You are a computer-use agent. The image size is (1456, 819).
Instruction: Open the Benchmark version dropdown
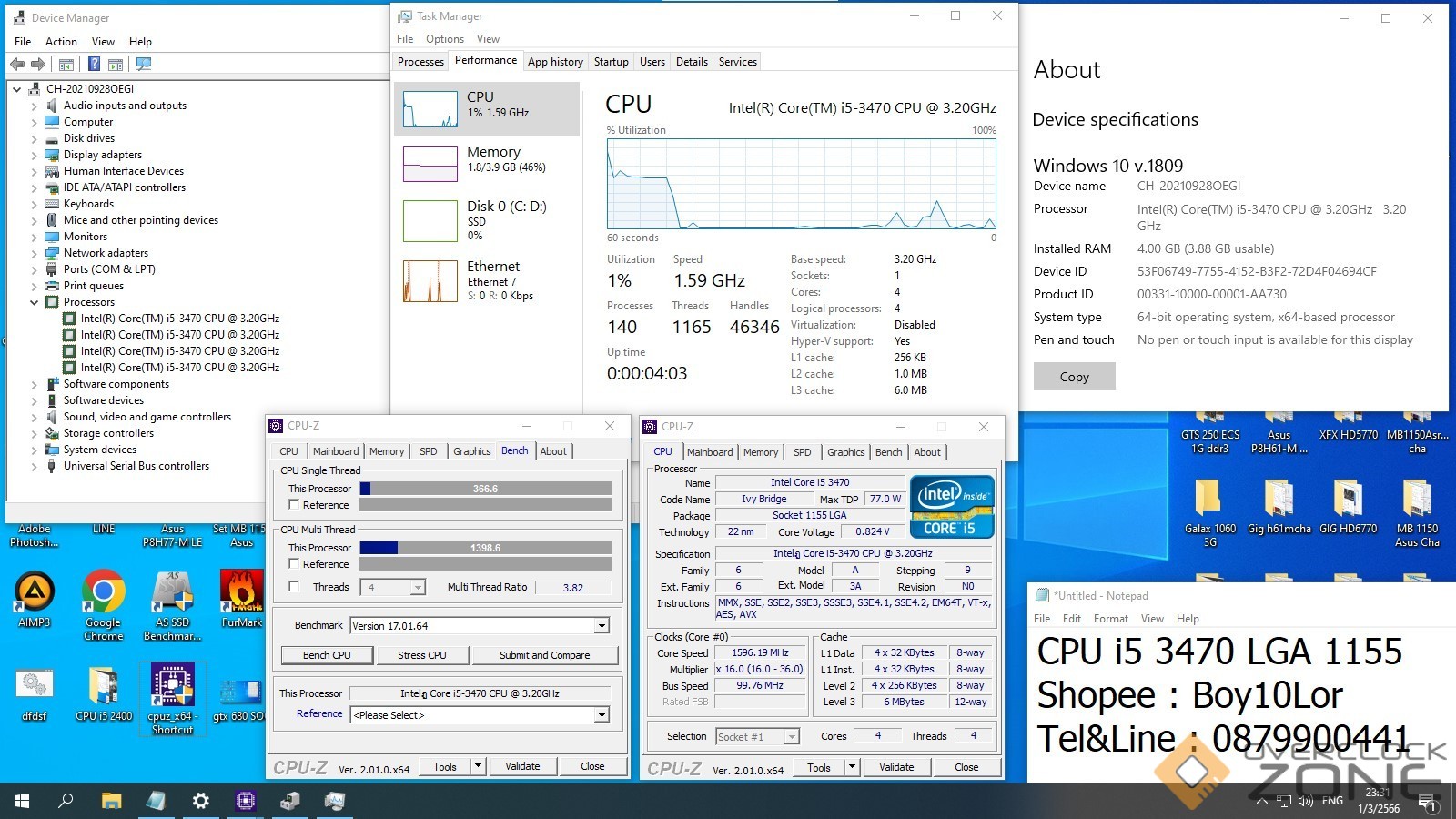click(602, 626)
